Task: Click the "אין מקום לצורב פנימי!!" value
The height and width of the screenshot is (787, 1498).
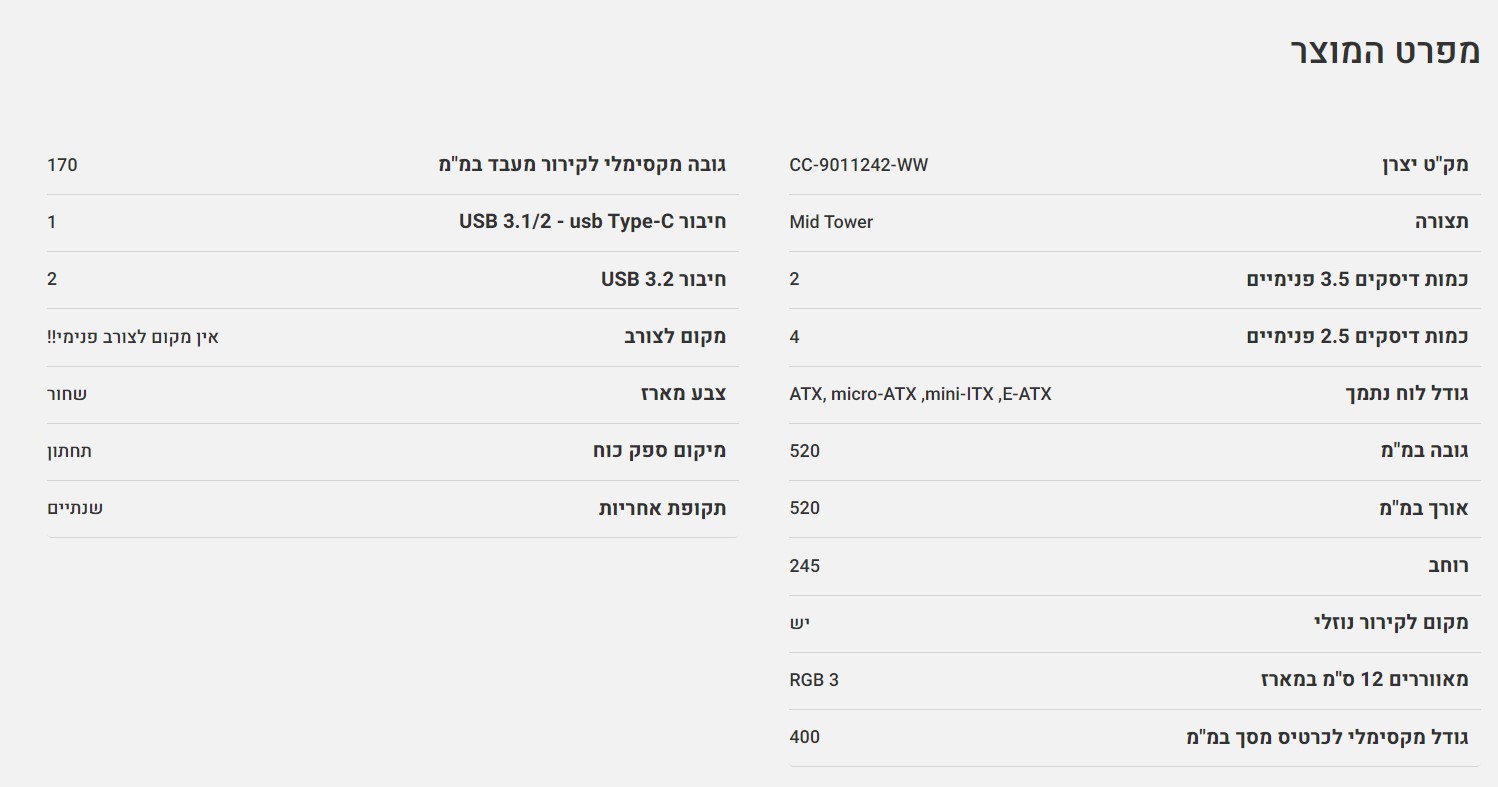Action: (x=133, y=337)
